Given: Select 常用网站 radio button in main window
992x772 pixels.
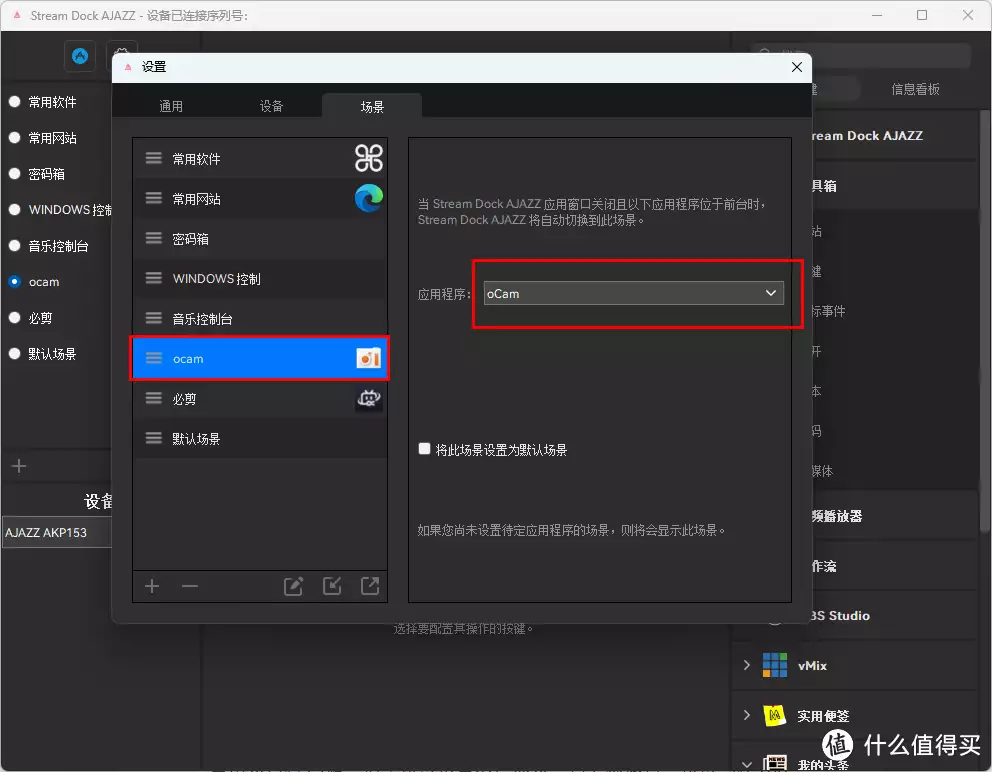Looking at the screenshot, I should click(x=15, y=137).
